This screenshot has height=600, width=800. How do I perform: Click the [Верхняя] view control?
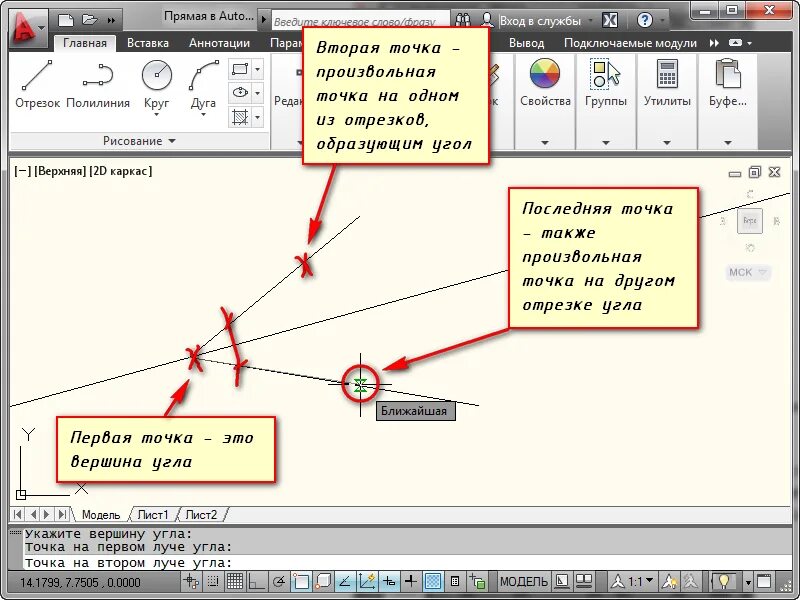[60, 171]
